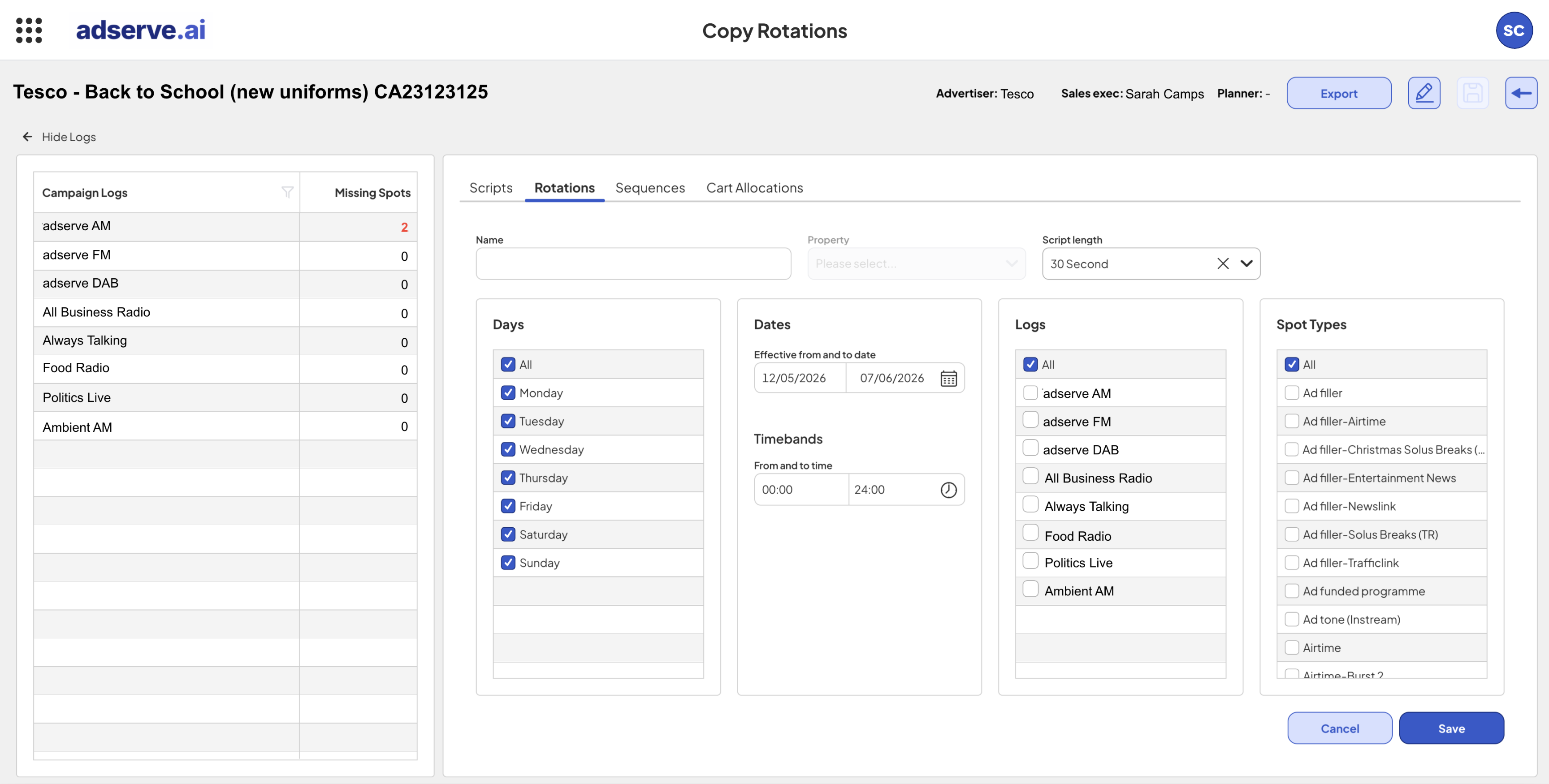The width and height of the screenshot is (1549, 784).
Task: Check the adserve FM log checkbox
Action: (1030, 420)
